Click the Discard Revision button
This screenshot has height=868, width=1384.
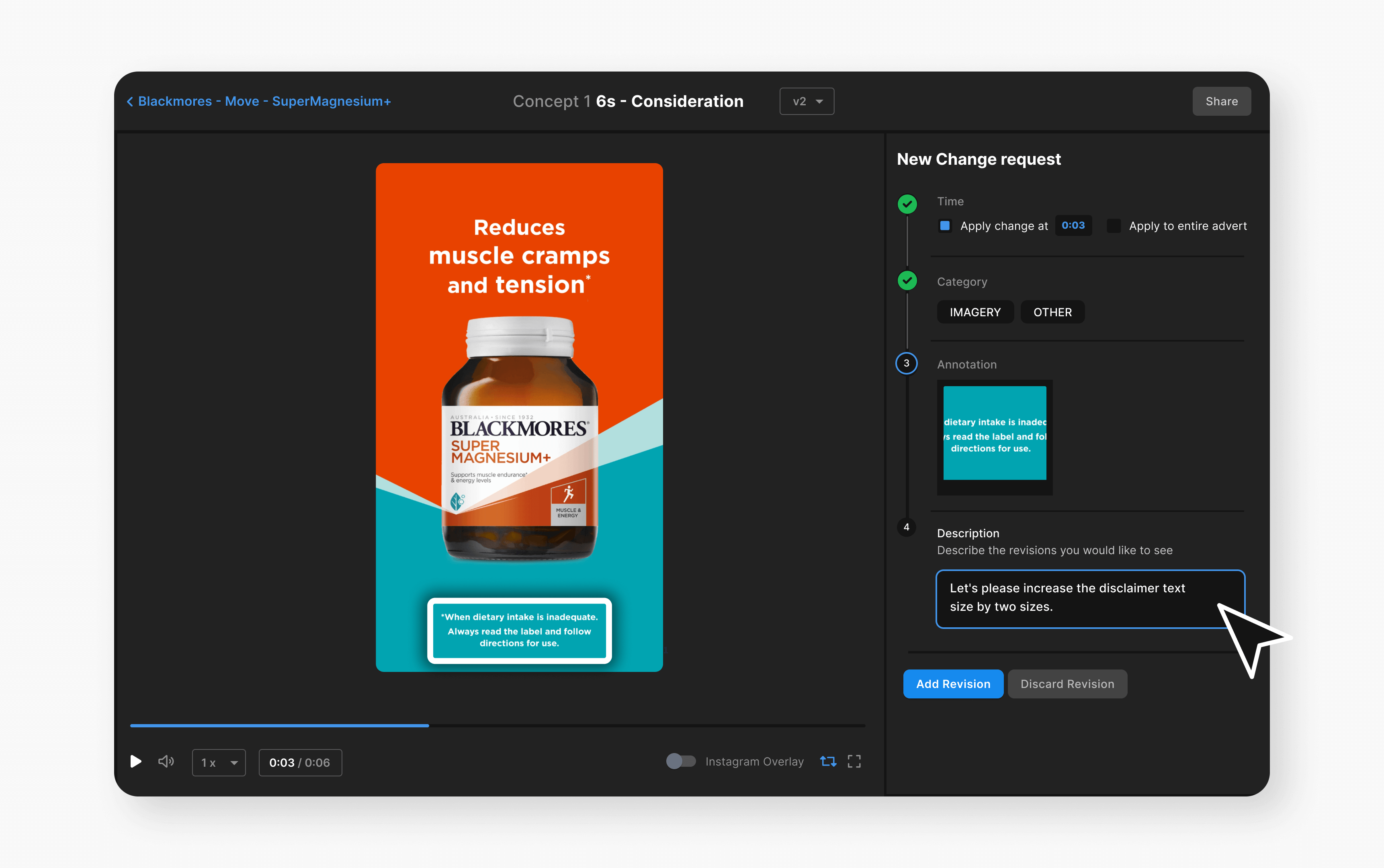(1067, 684)
